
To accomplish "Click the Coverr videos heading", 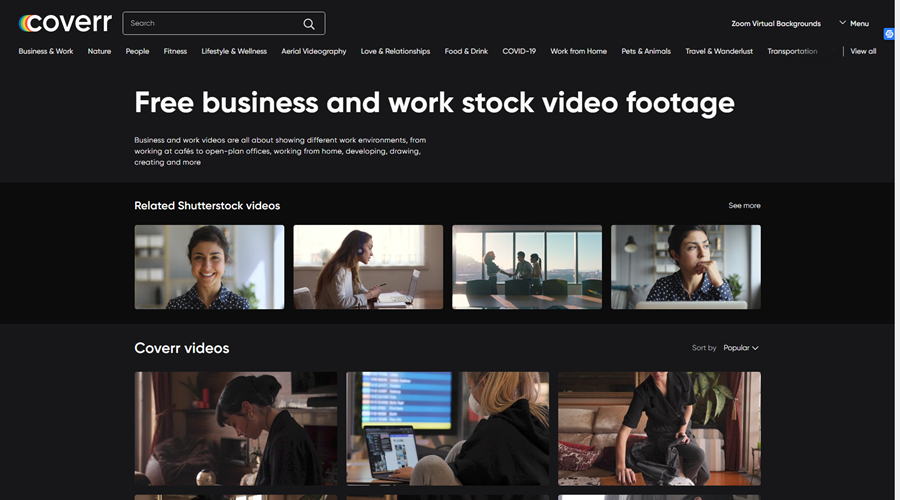I will point(181,348).
